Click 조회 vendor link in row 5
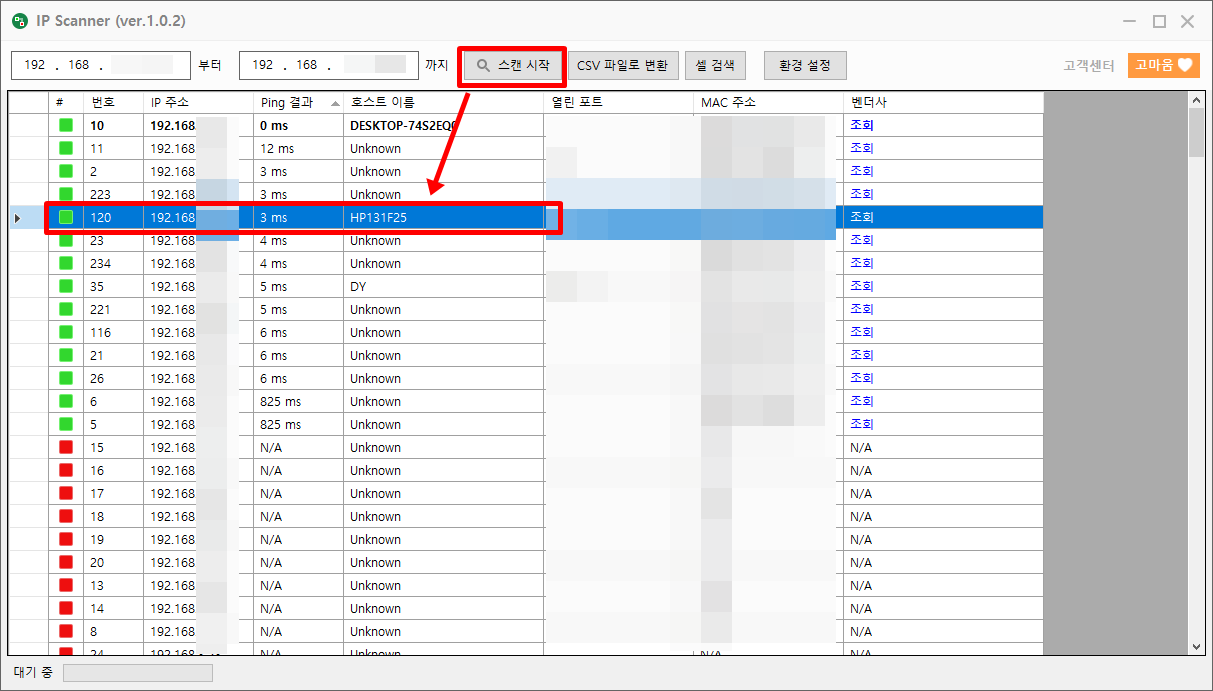 [861, 425]
